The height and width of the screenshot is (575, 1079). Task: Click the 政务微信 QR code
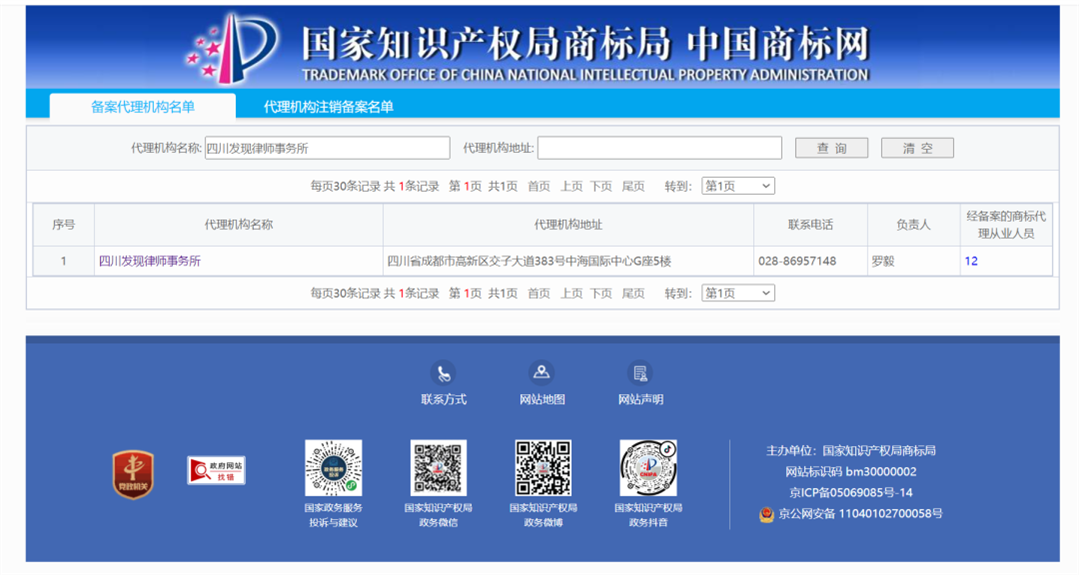(x=438, y=468)
